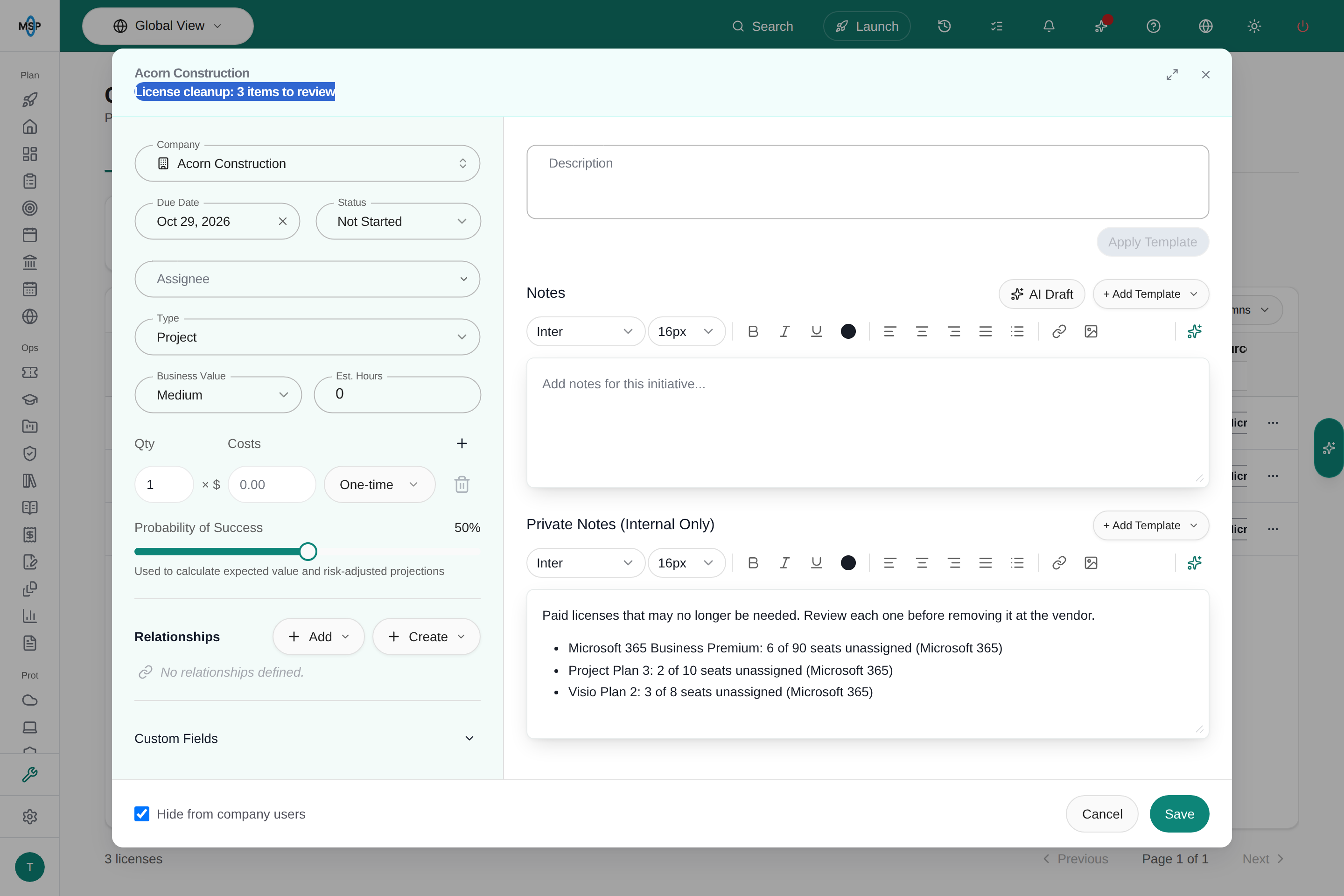Delete the cost line with trash icon
The height and width of the screenshot is (896, 1344).
pos(462,484)
